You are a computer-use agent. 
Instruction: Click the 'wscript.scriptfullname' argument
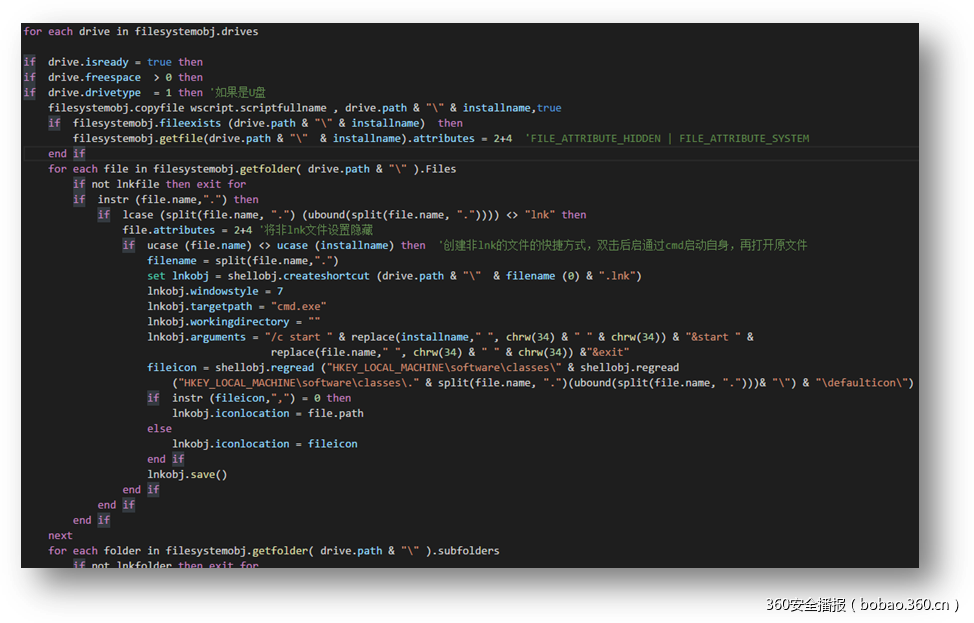coord(258,108)
